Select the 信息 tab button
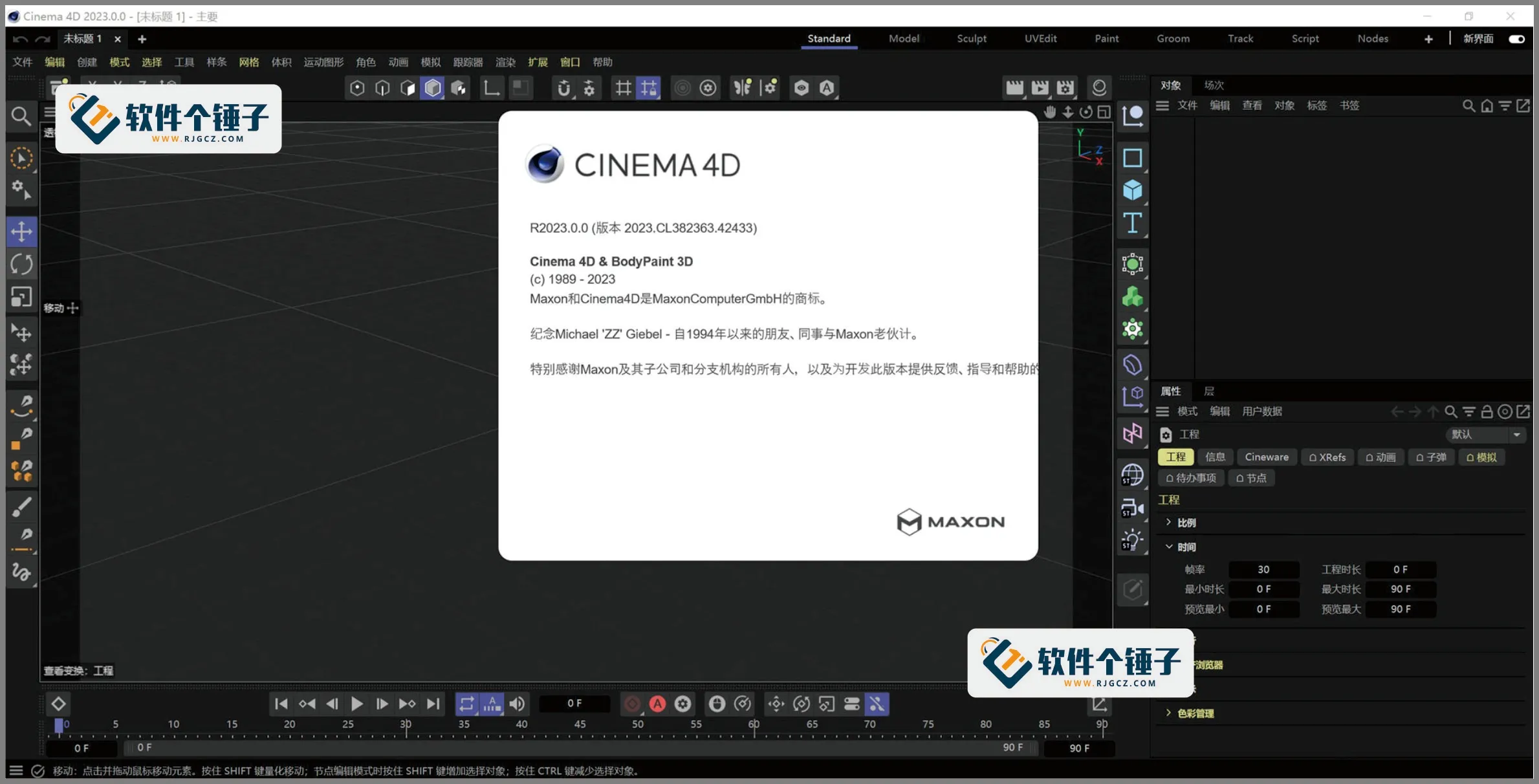 coord(1216,457)
